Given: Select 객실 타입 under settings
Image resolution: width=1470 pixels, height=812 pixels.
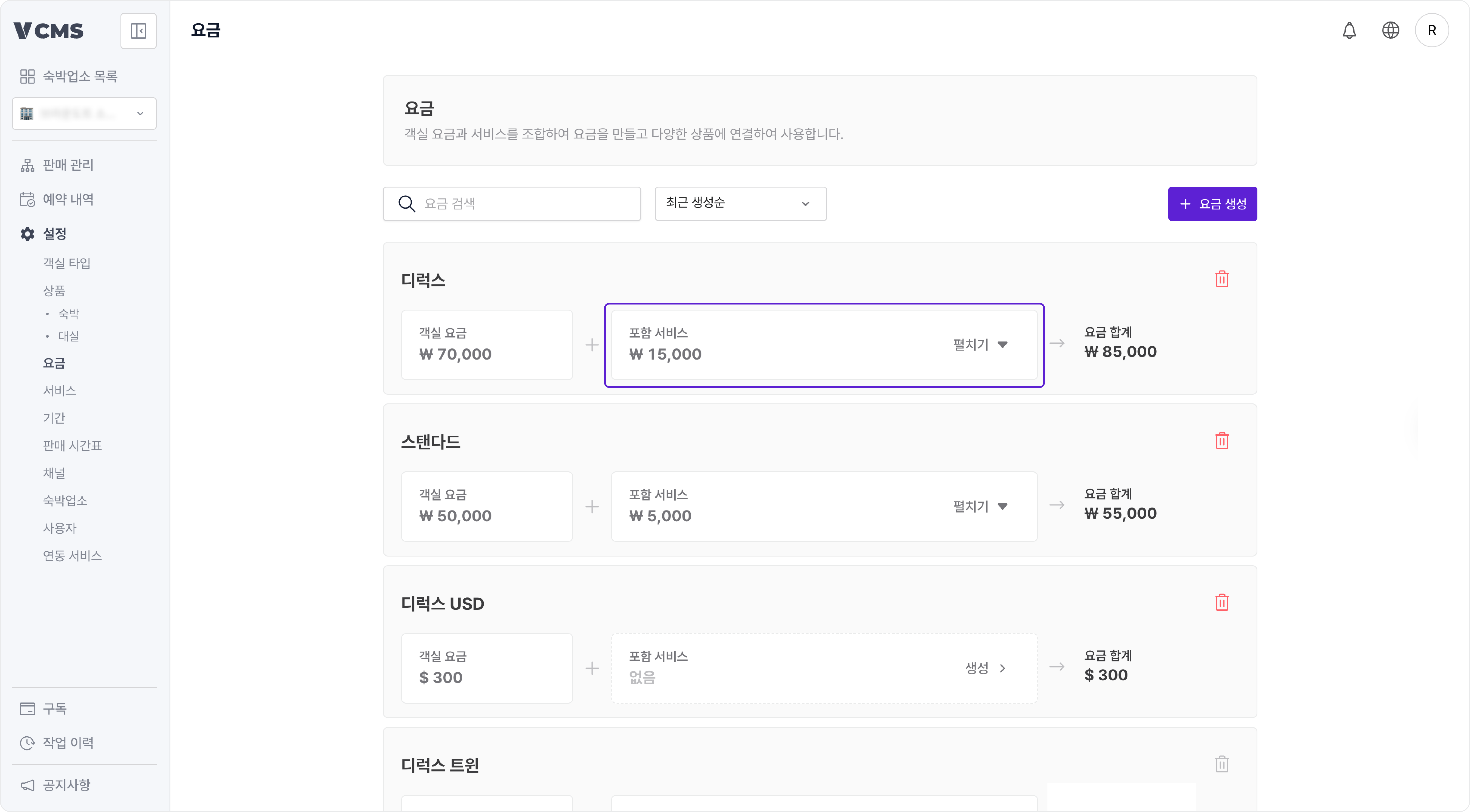Looking at the screenshot, I should click(x=67, y=263).
